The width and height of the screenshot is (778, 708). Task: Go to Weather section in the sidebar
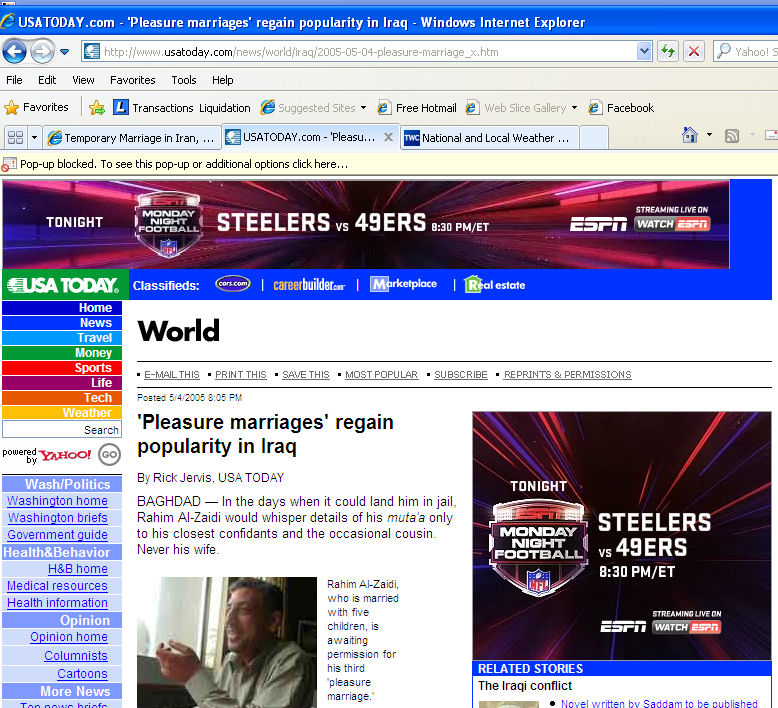[x=62, y=412]
